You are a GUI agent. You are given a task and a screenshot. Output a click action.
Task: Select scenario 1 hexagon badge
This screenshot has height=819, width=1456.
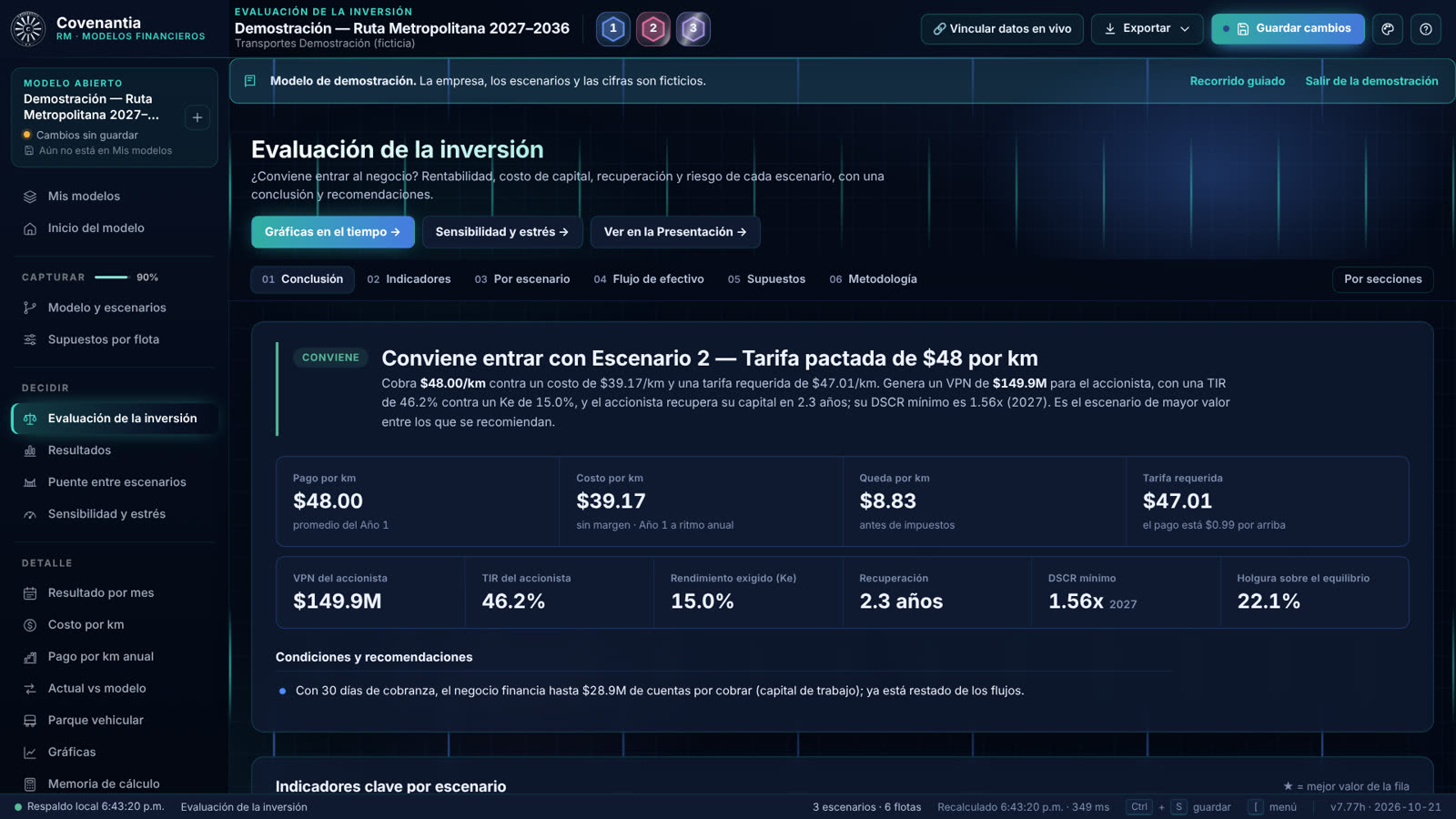(613, 29)
